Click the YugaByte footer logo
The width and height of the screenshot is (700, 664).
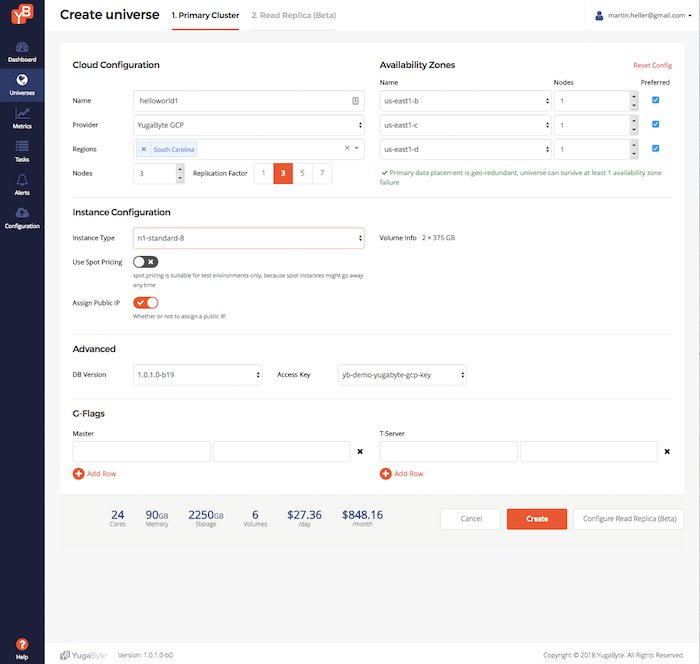83,655
